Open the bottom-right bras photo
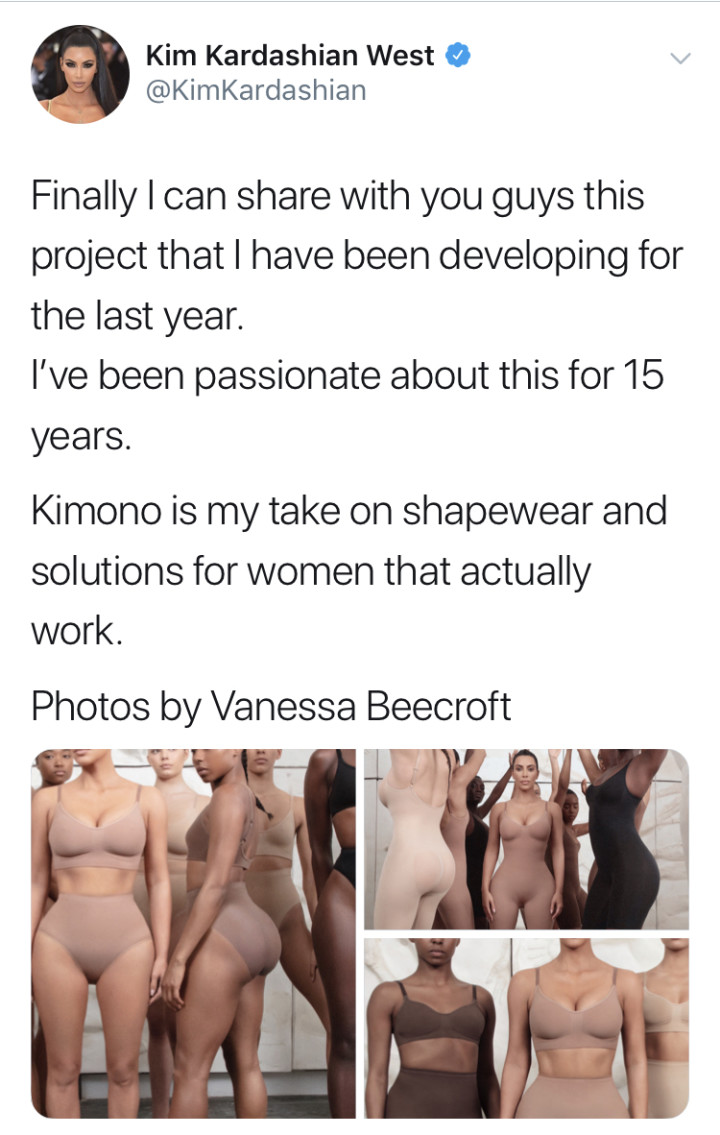720x1135 pixels. click(526, 1029)
